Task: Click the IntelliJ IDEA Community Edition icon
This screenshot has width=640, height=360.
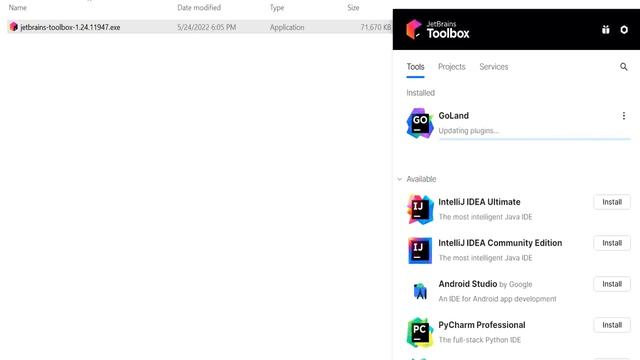Action: pyautogui.click(x=420, y=250)
